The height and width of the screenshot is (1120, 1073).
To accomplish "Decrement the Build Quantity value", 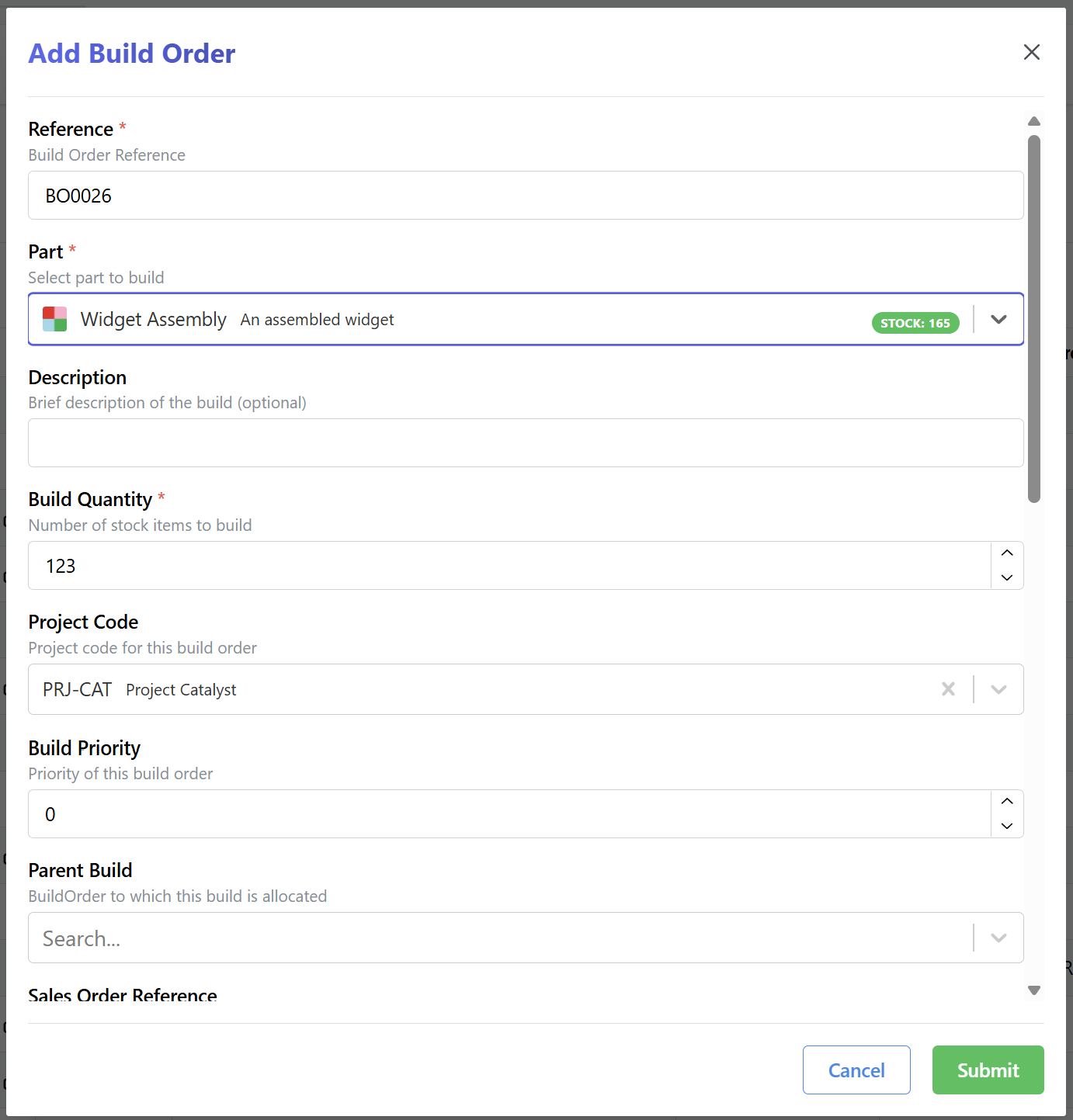I will [1006, 577].
